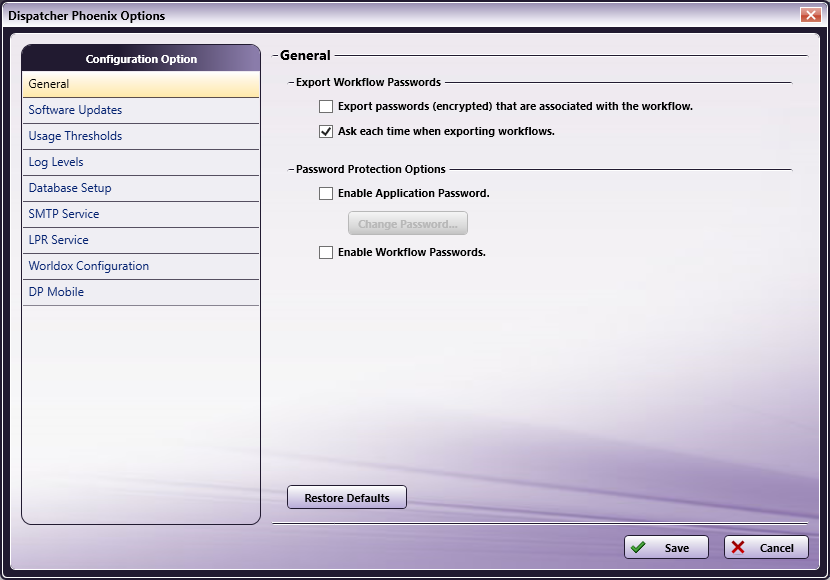Close the Dispatcher Phoenix Options window
Screen dimensions: 830x580
click(x=810, y=15)
